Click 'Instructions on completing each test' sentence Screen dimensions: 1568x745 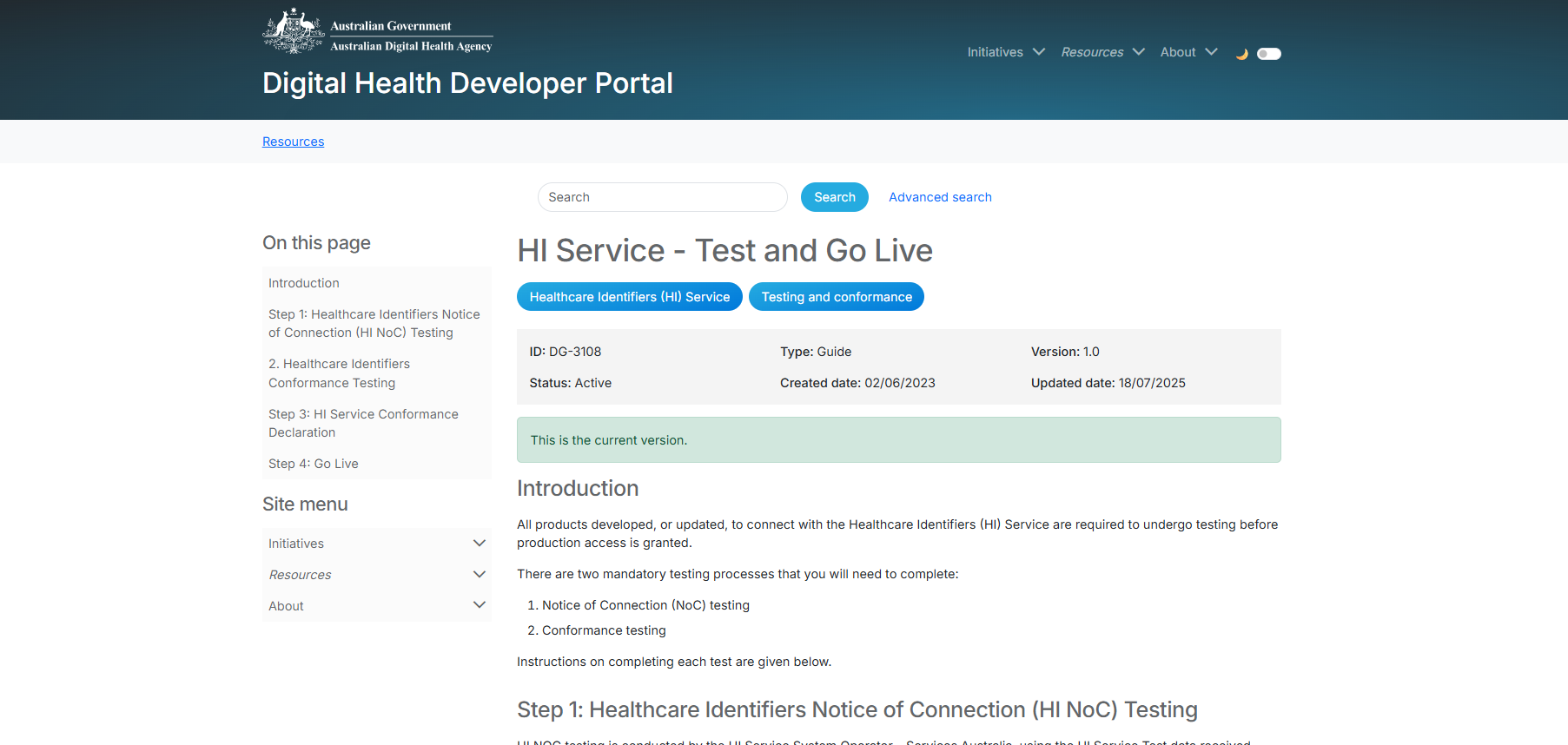[674, 662]
